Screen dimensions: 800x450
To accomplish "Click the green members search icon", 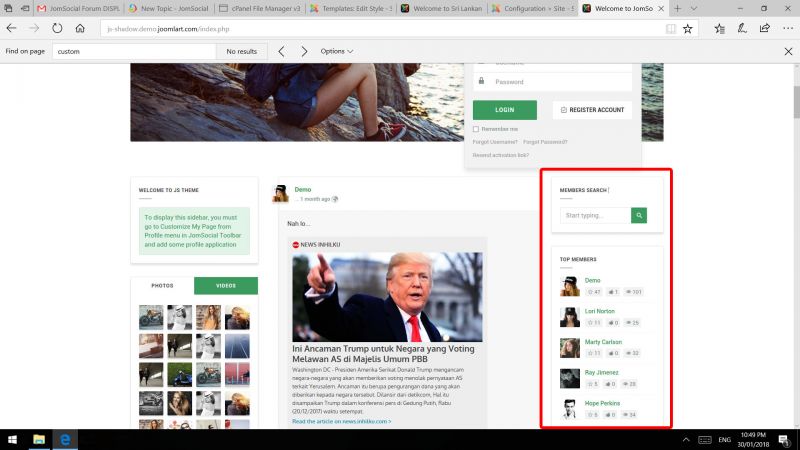I will (639, 215).
